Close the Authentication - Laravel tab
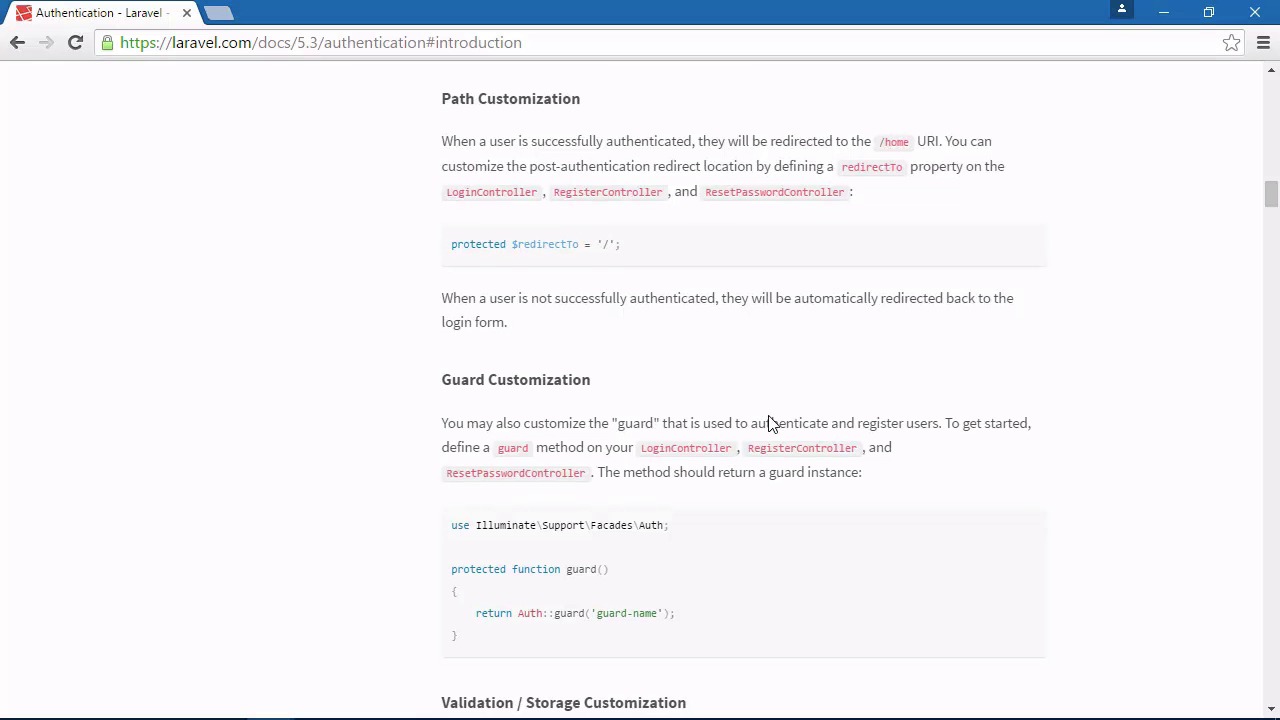Screen dimensions: 1280x720 click(x=186, y=13)
